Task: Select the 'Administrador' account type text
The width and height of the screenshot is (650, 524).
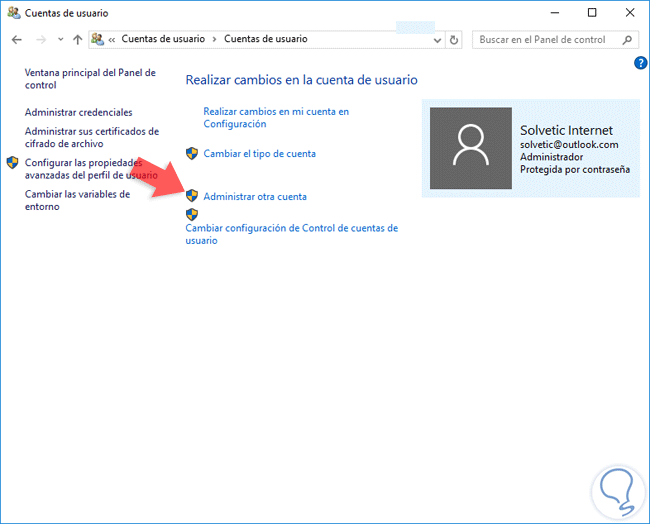Action: click(x=551, y=157)
